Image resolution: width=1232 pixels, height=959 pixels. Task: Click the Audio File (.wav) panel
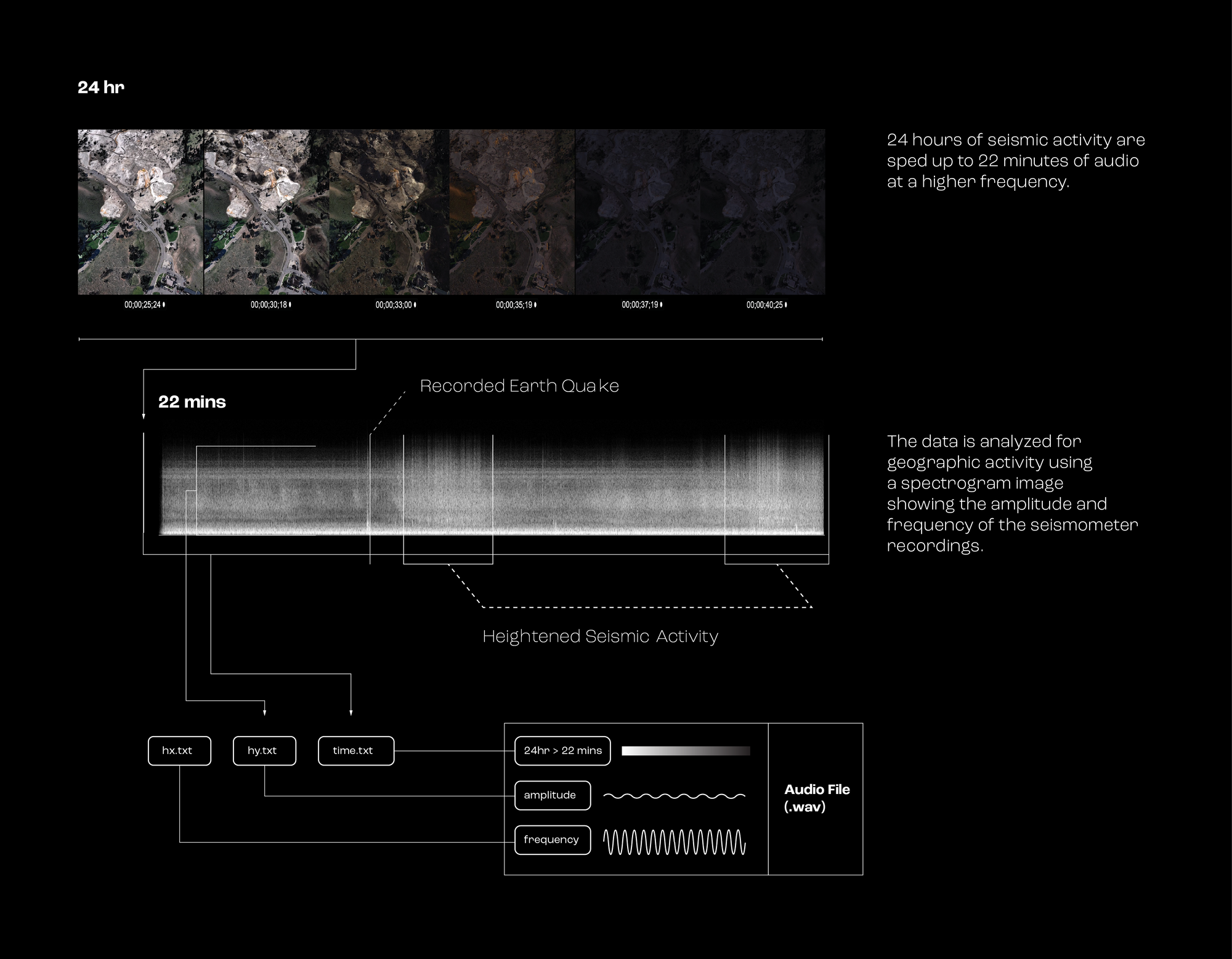pos(816,798)
